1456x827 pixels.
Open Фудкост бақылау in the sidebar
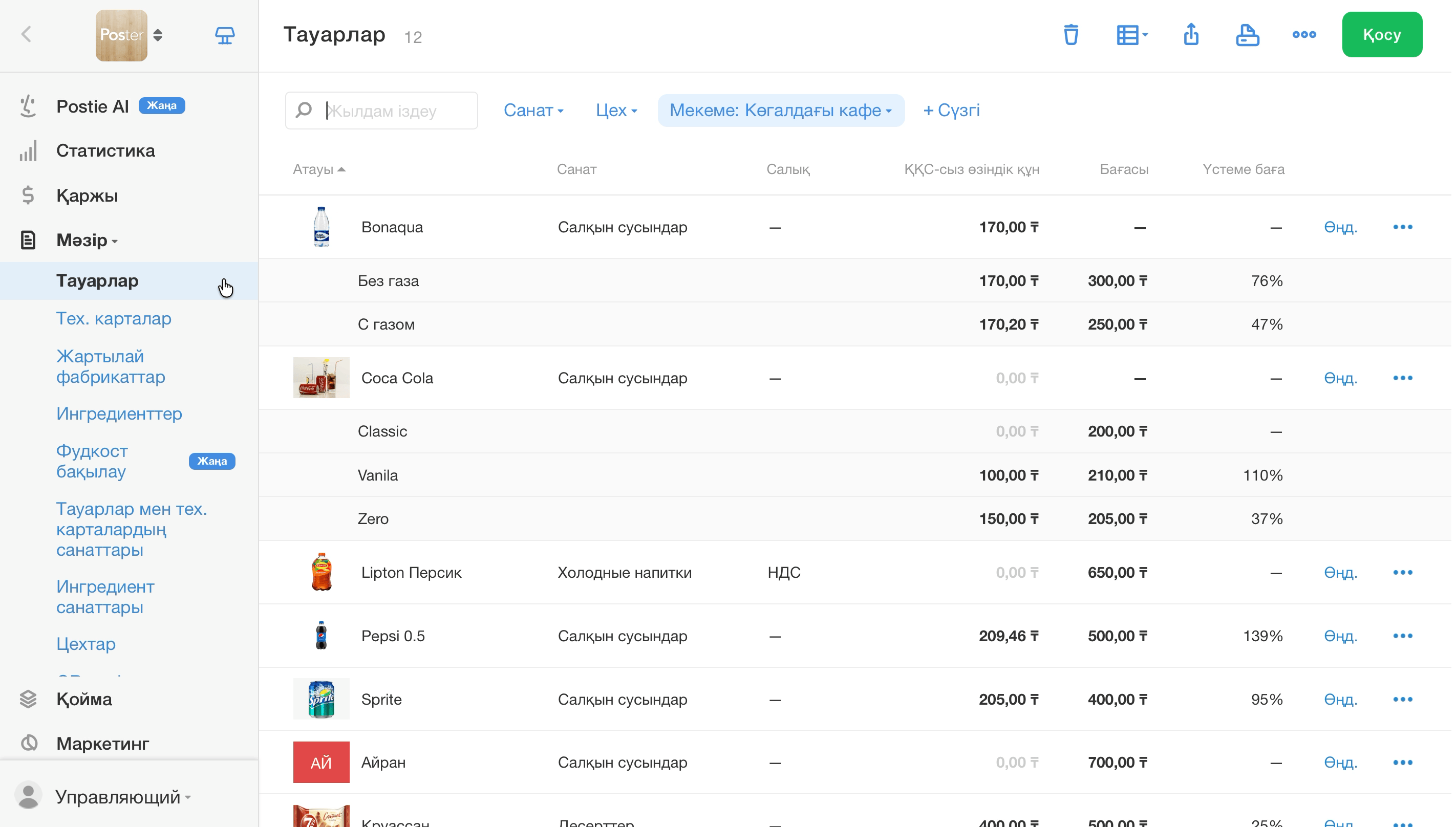[x=92, y=462]
